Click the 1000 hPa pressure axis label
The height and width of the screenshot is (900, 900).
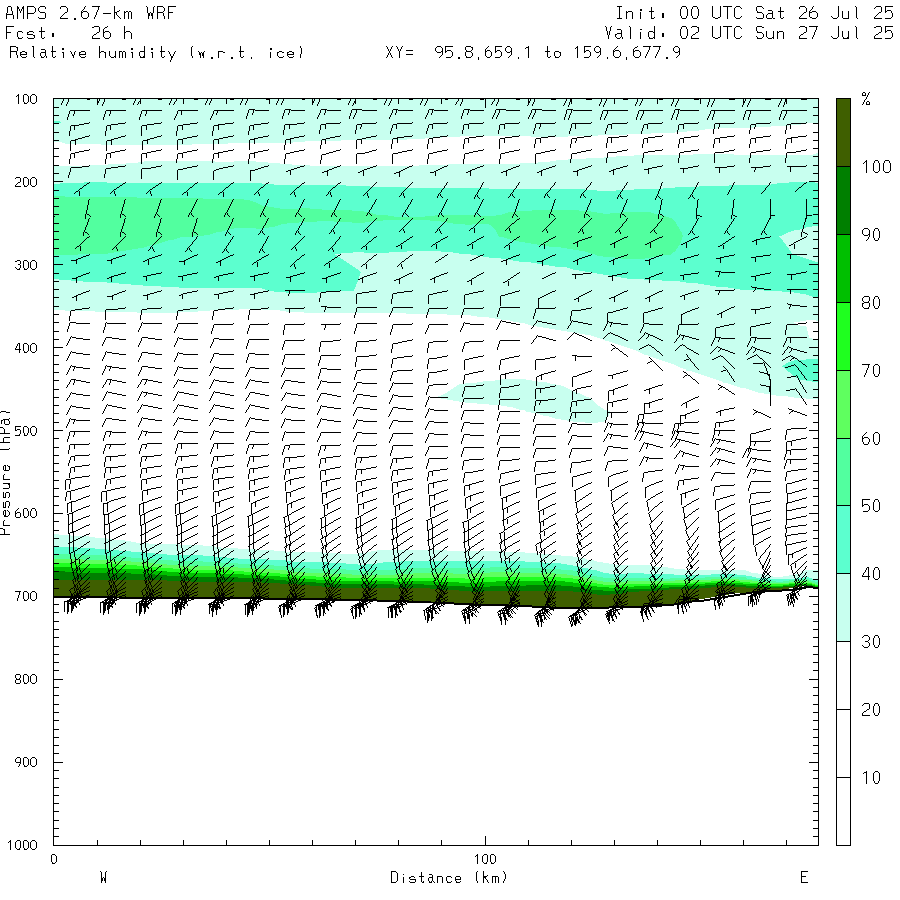(22, 845)
